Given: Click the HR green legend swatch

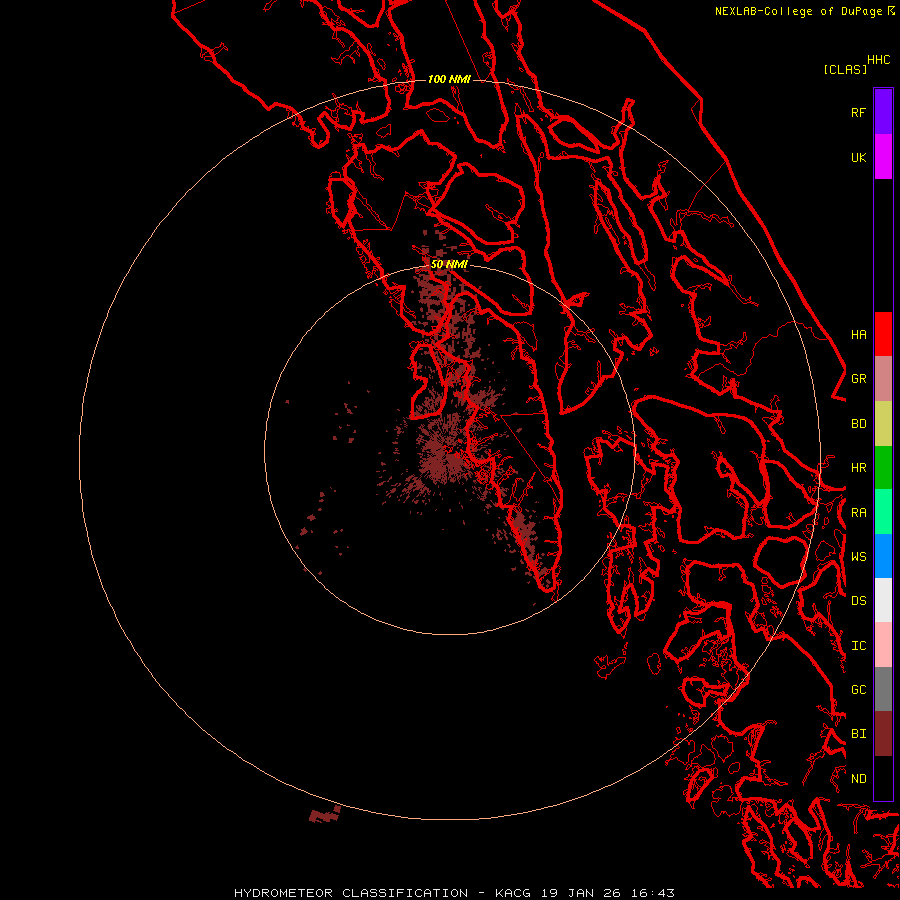Looking at the screenshot, I should [883, 468].
